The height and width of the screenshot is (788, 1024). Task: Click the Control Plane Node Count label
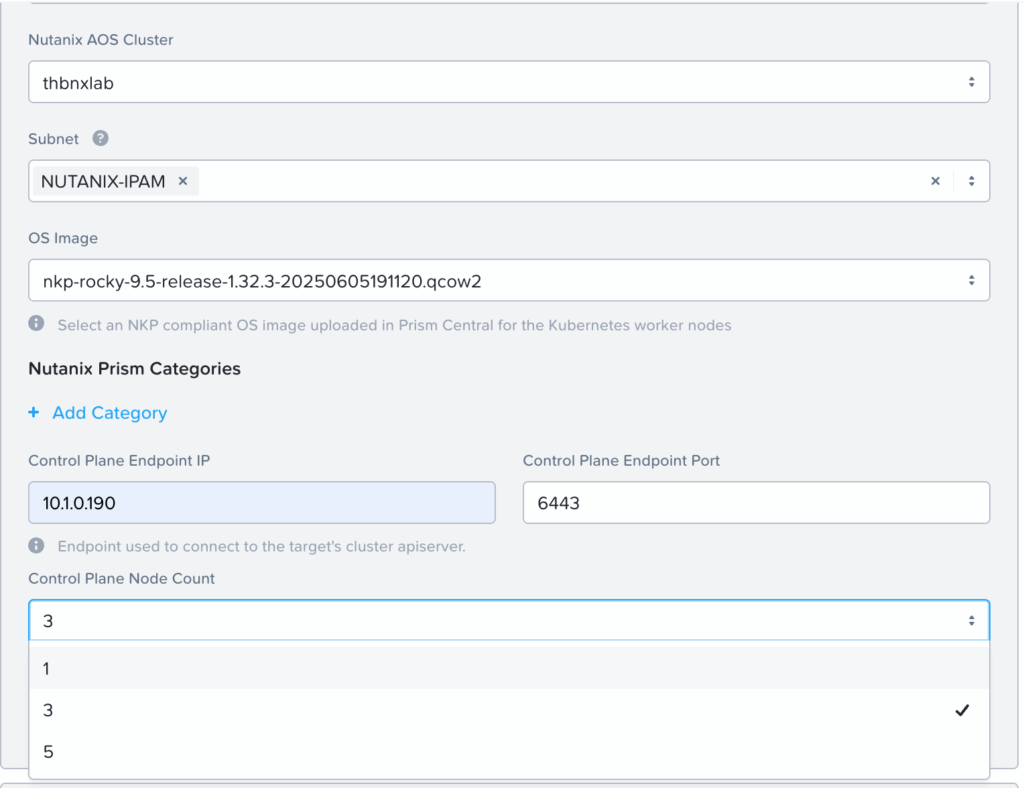[x=121, y=578]
